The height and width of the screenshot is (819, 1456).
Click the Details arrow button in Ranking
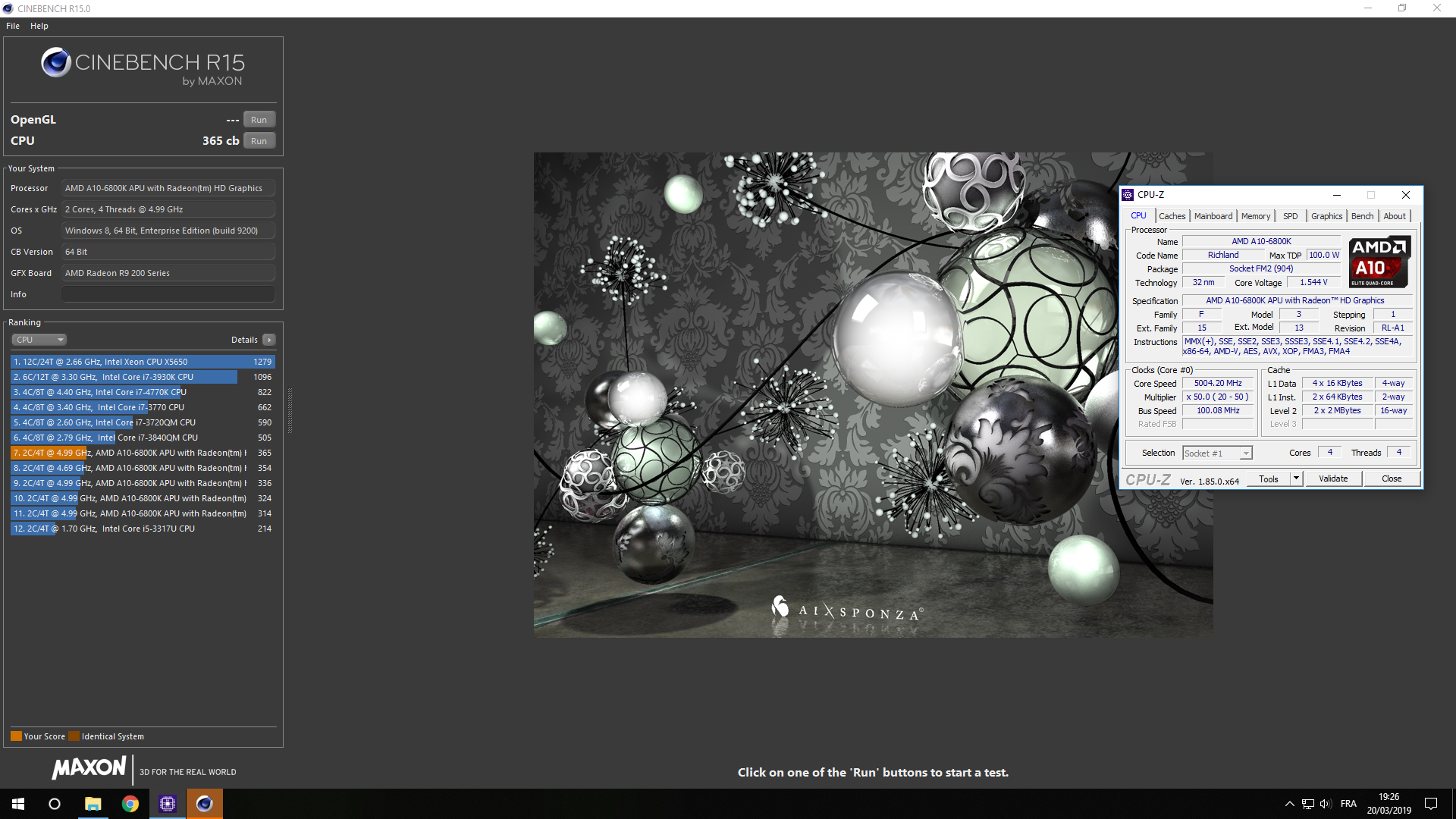pos(269,340)
